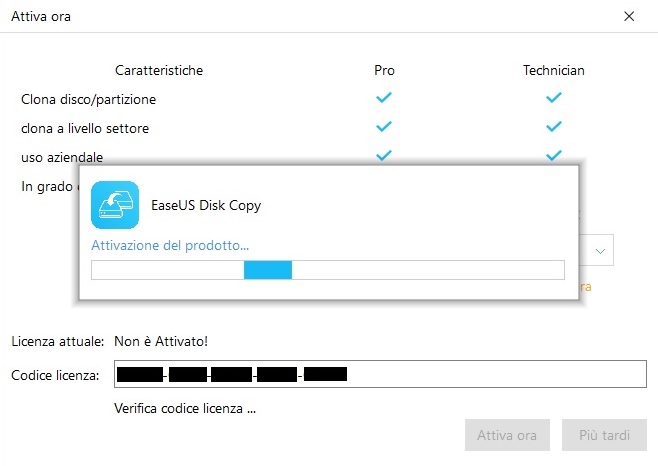This screenshot has width=658, height=466.
Task: Click the Clona disco/partizione feature row
Action: [x=89, y=99]
